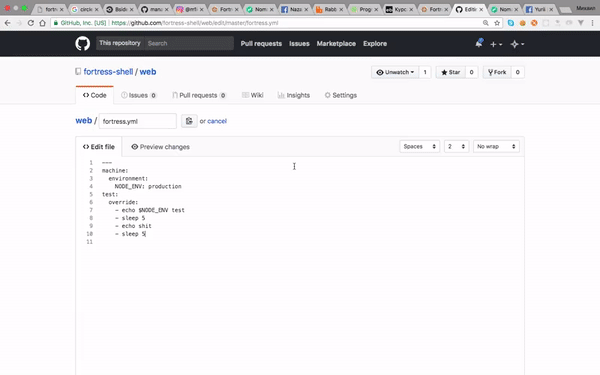This screenshot has height=375, width=600.
Task: Switch to the 'Yurii' Facebook browser tab
Action: [539, 9]
